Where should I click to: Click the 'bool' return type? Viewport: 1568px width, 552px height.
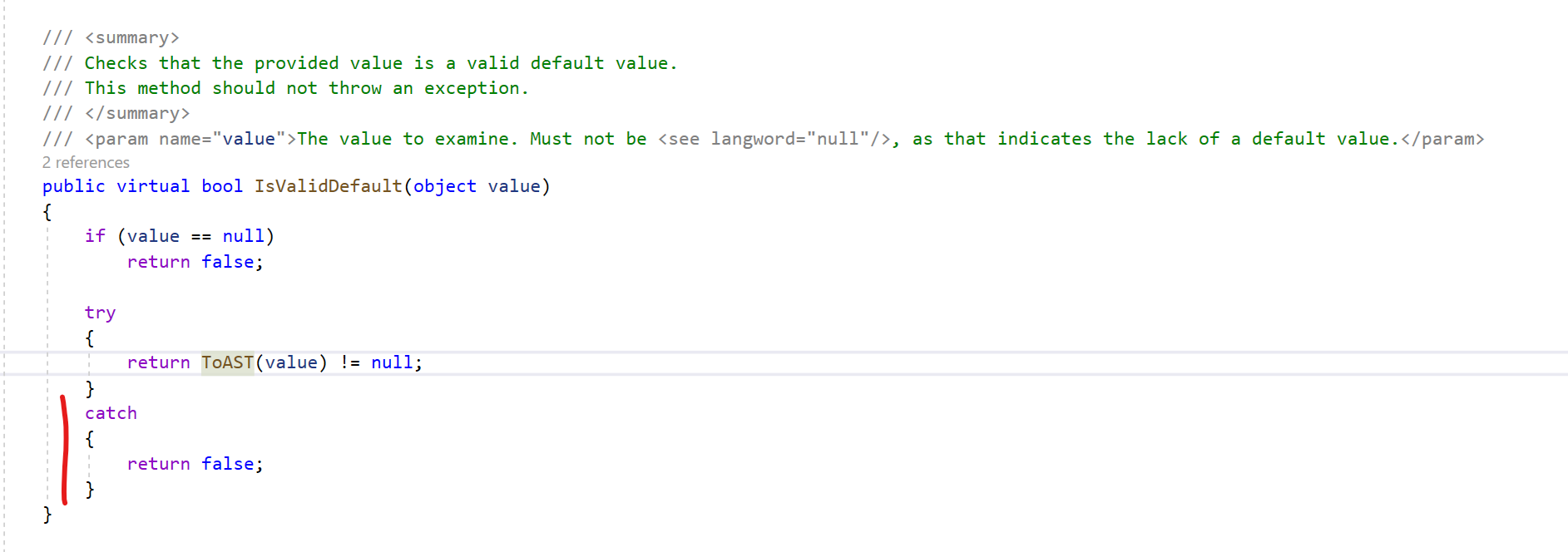pyautogui.click(x=222, y=186)
